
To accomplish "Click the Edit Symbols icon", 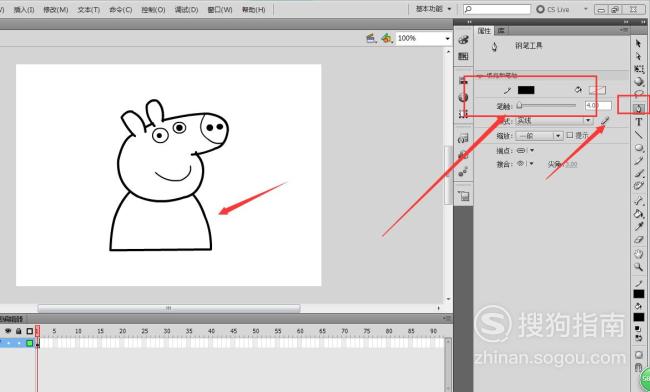I will tap(386, 39).
